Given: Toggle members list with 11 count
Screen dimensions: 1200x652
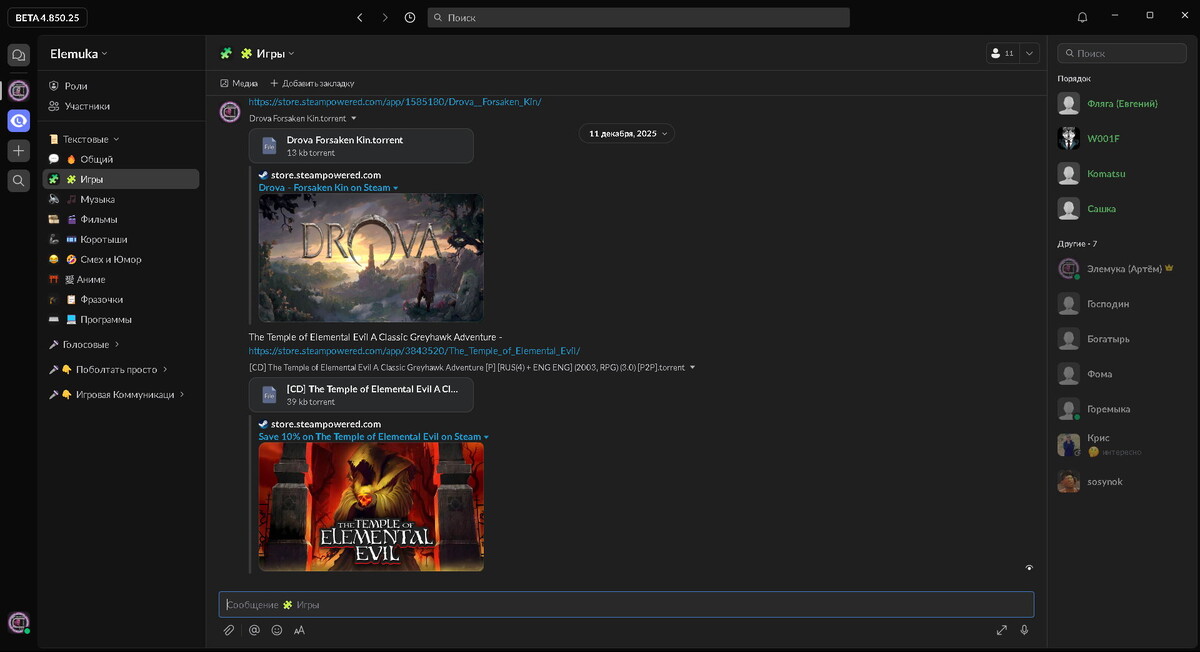Looking at the screenshot, I should click(x=1001, y=53).
